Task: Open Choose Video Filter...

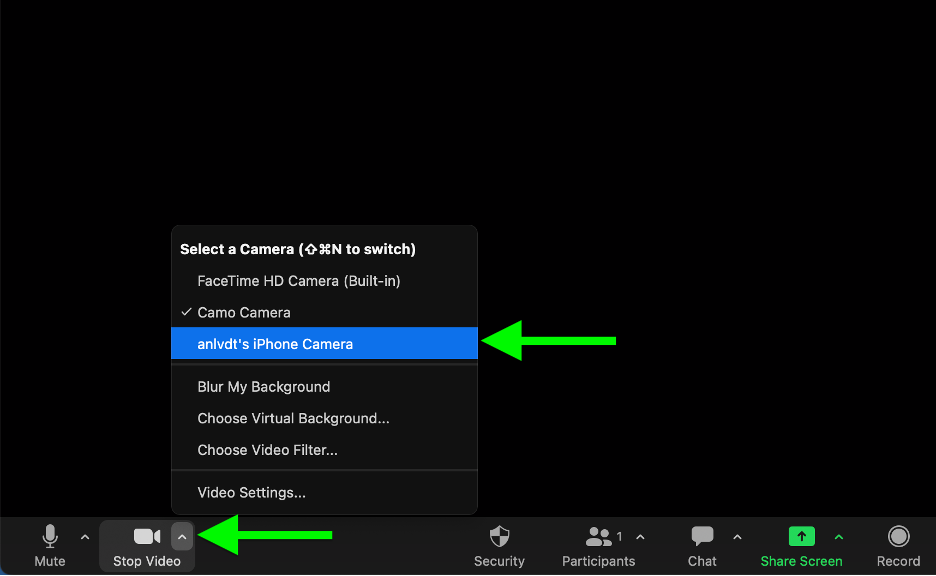Action: click(324, 450)
